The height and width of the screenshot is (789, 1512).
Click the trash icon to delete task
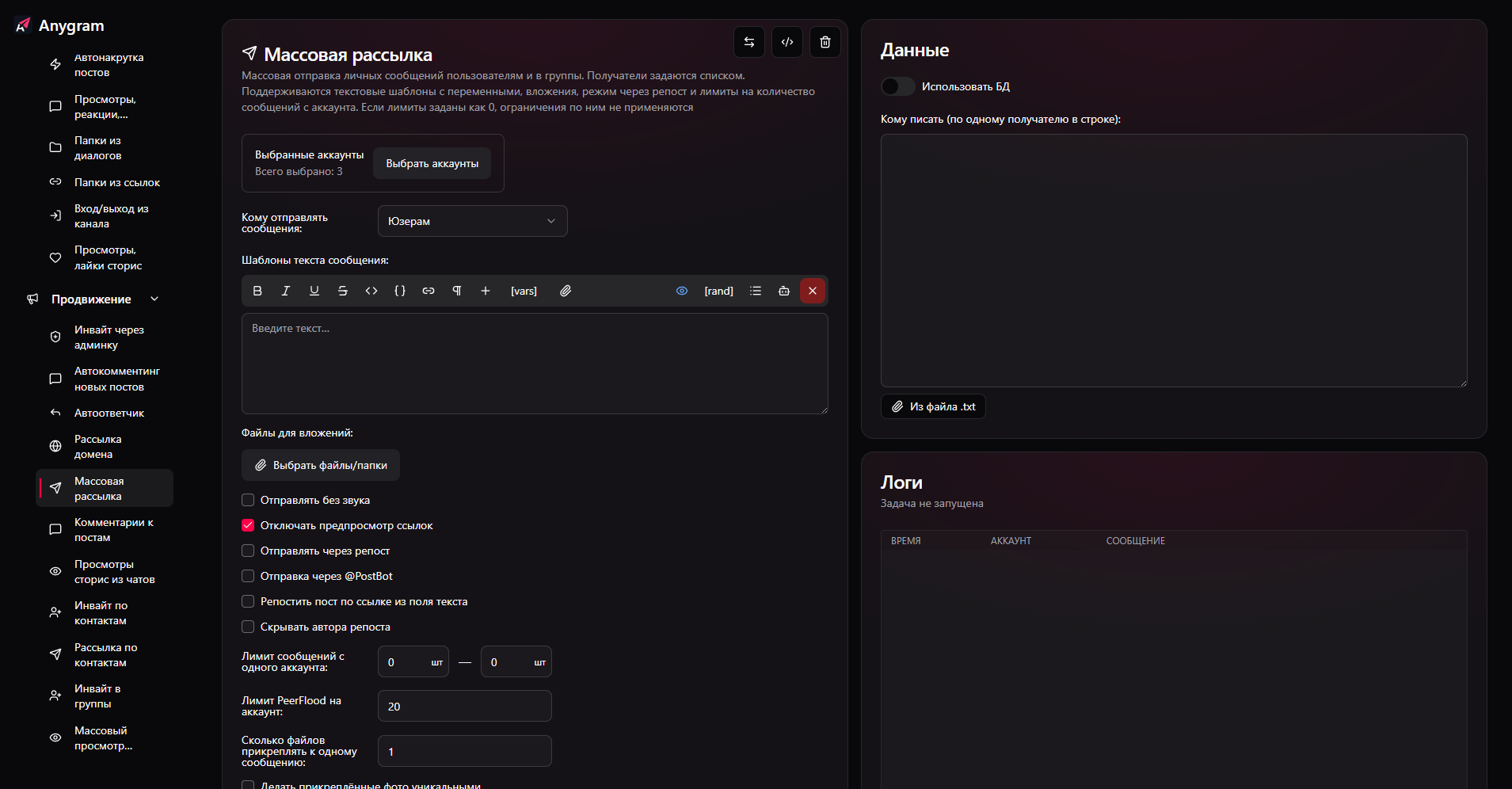[x=825, y=42]
